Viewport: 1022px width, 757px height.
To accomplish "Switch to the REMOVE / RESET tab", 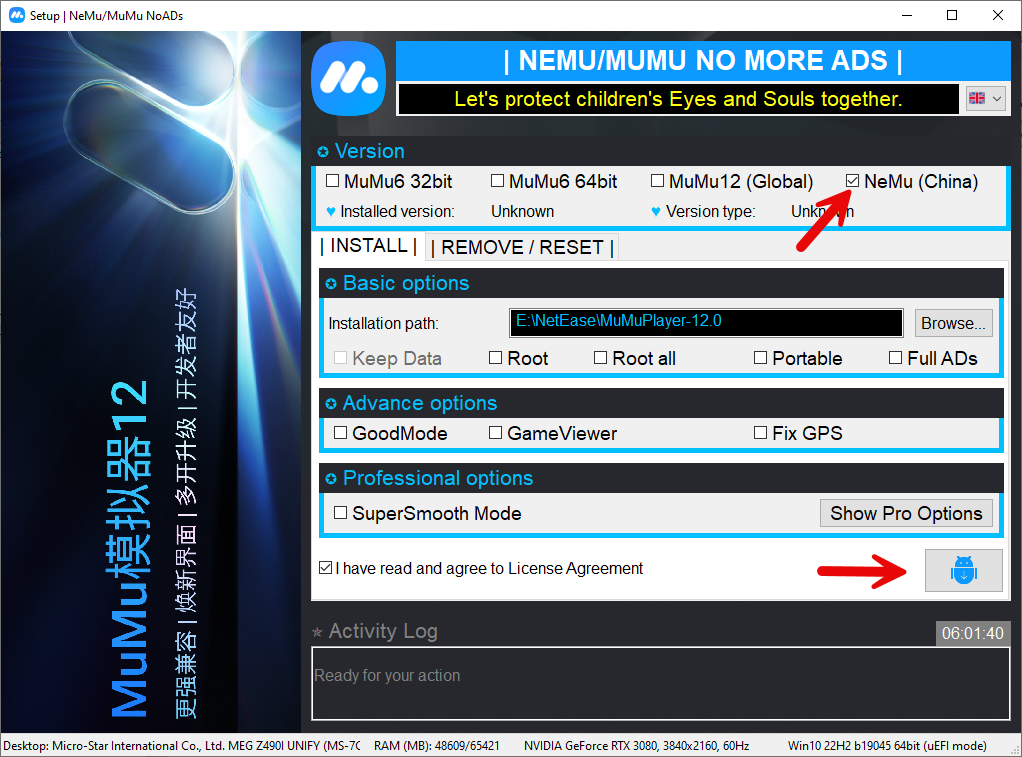I will click(522, 247).
